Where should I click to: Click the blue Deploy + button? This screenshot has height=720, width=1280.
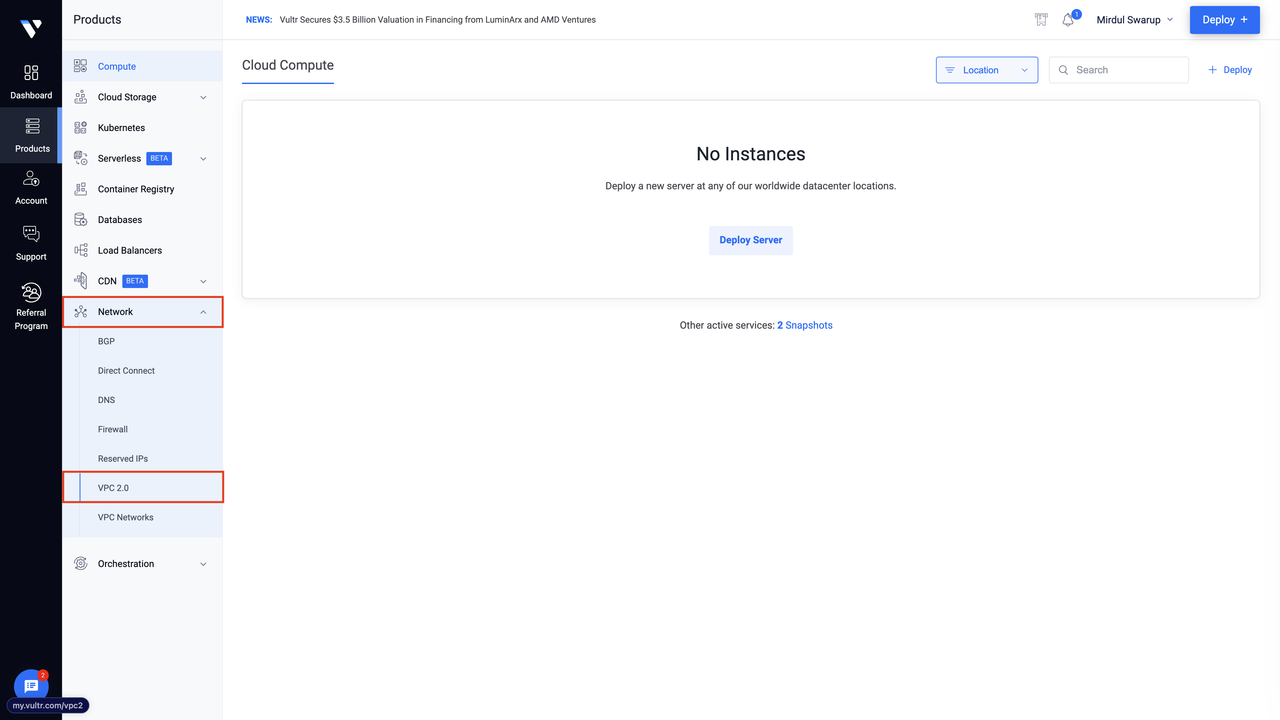[x=1224, y=20]
